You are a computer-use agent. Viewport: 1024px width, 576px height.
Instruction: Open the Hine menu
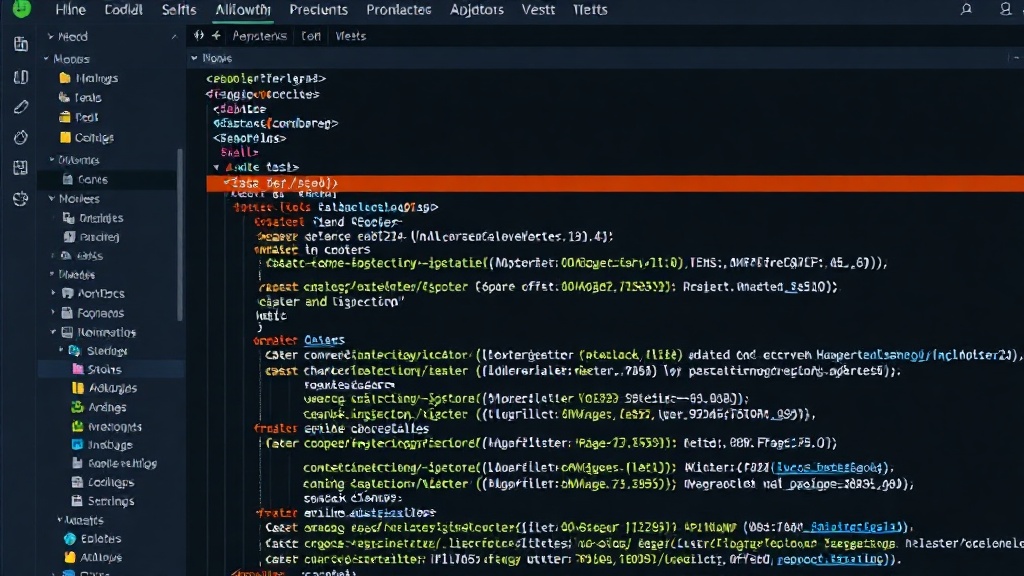(x=71, y=10)
